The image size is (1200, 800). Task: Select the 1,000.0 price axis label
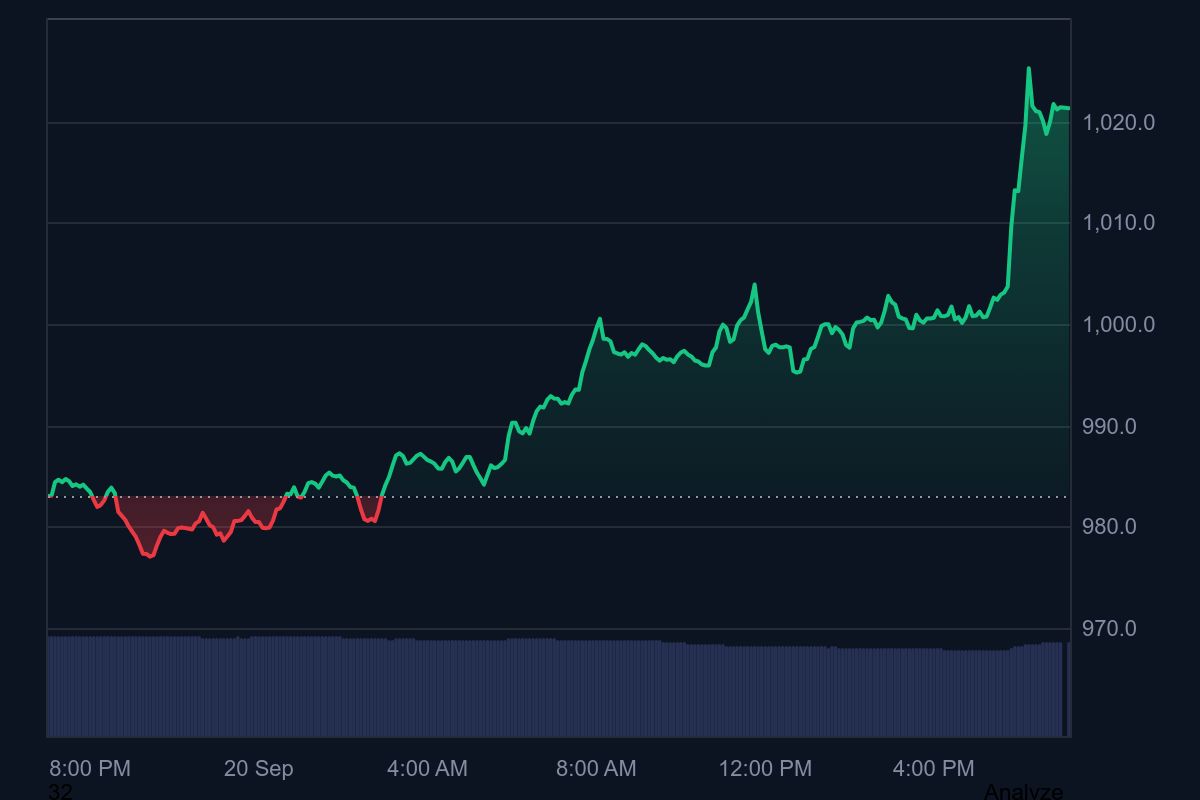(1118, 324)
